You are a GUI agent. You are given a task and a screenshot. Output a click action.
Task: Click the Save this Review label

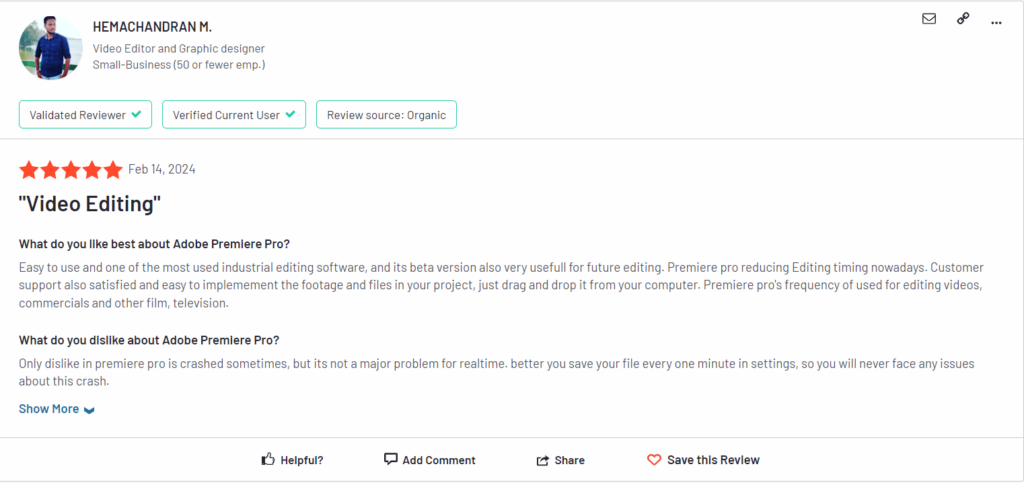coord(713,460)
